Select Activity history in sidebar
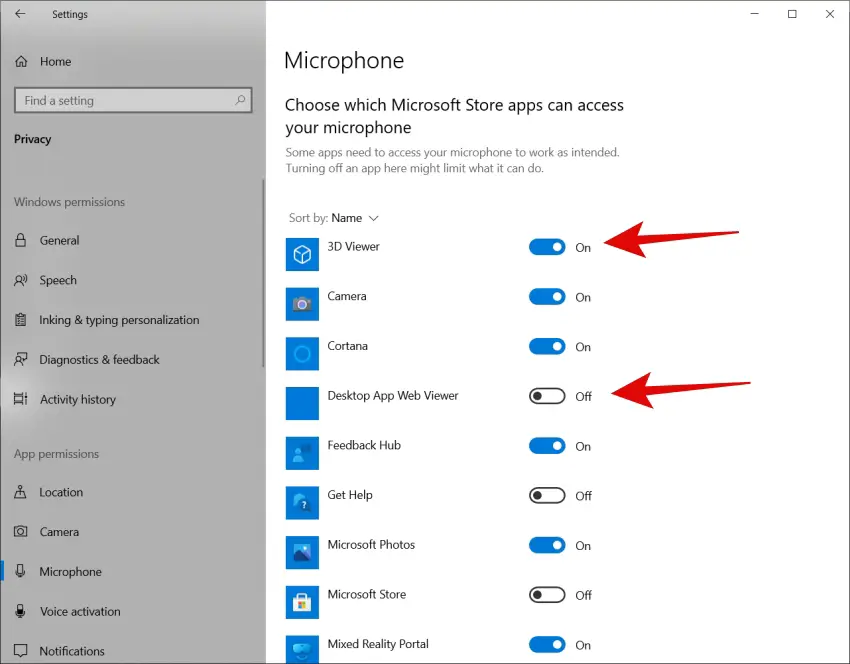 [x=78, y=399]
